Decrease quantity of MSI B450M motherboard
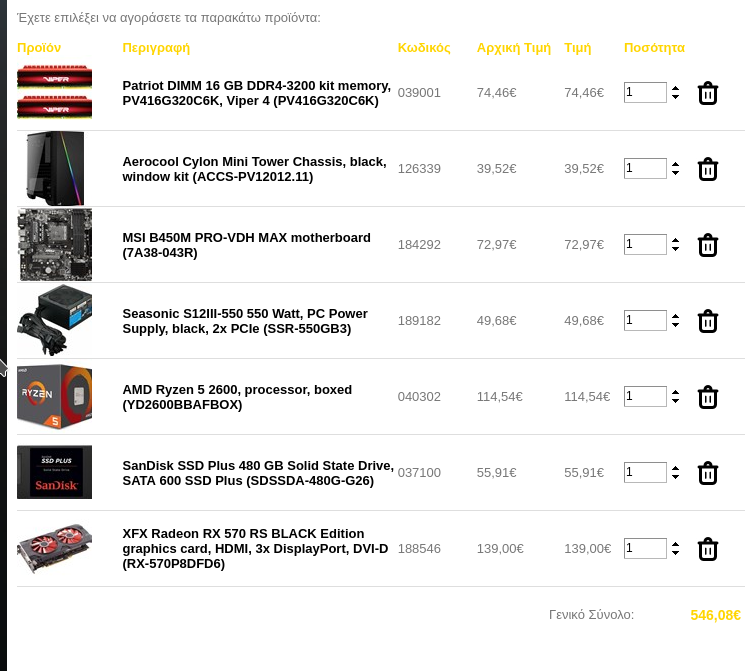 click(x=675, y=249)
